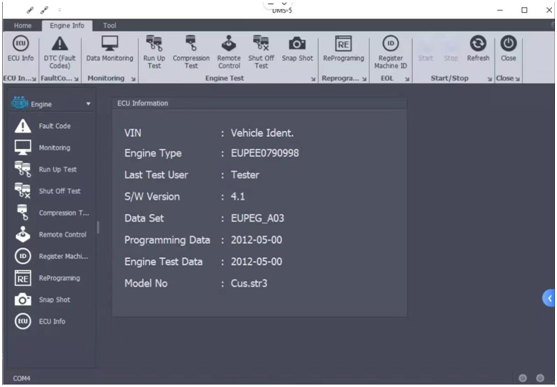This screenshot has width=557, height=387.
Task: Expand the Monitoring group launcher arrow
Action: [133, 79]
